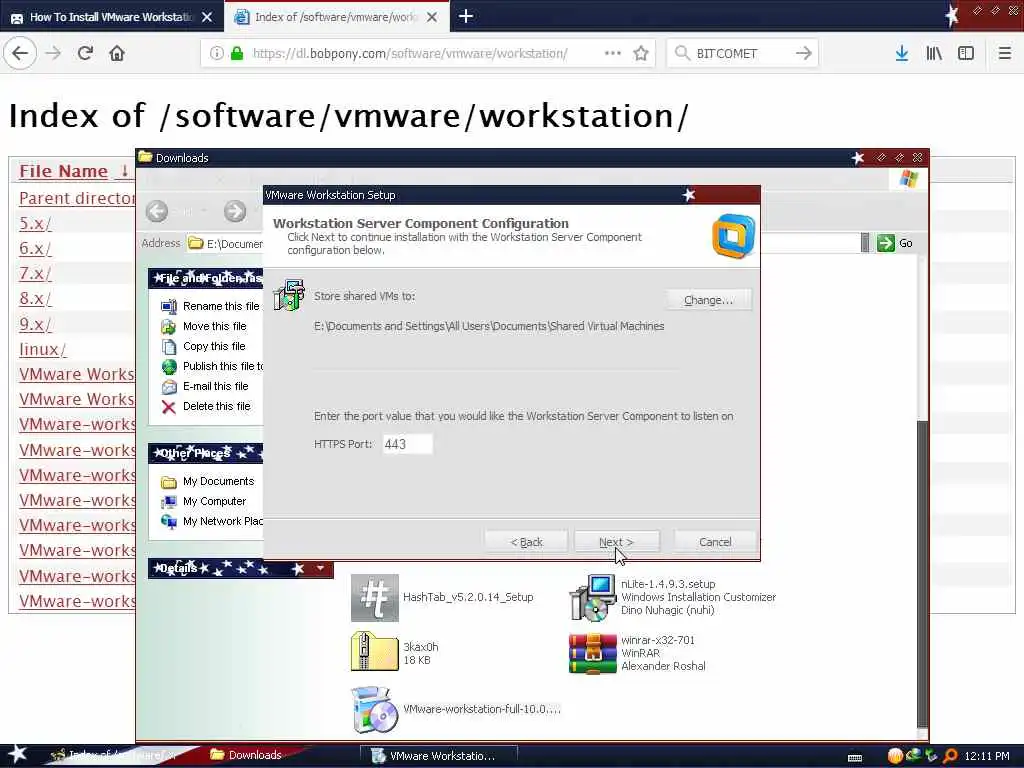Switch to the How To Install VMware Workstation tab
Viewport: 1024px width, 768px height.
click(x=111, y=17)
